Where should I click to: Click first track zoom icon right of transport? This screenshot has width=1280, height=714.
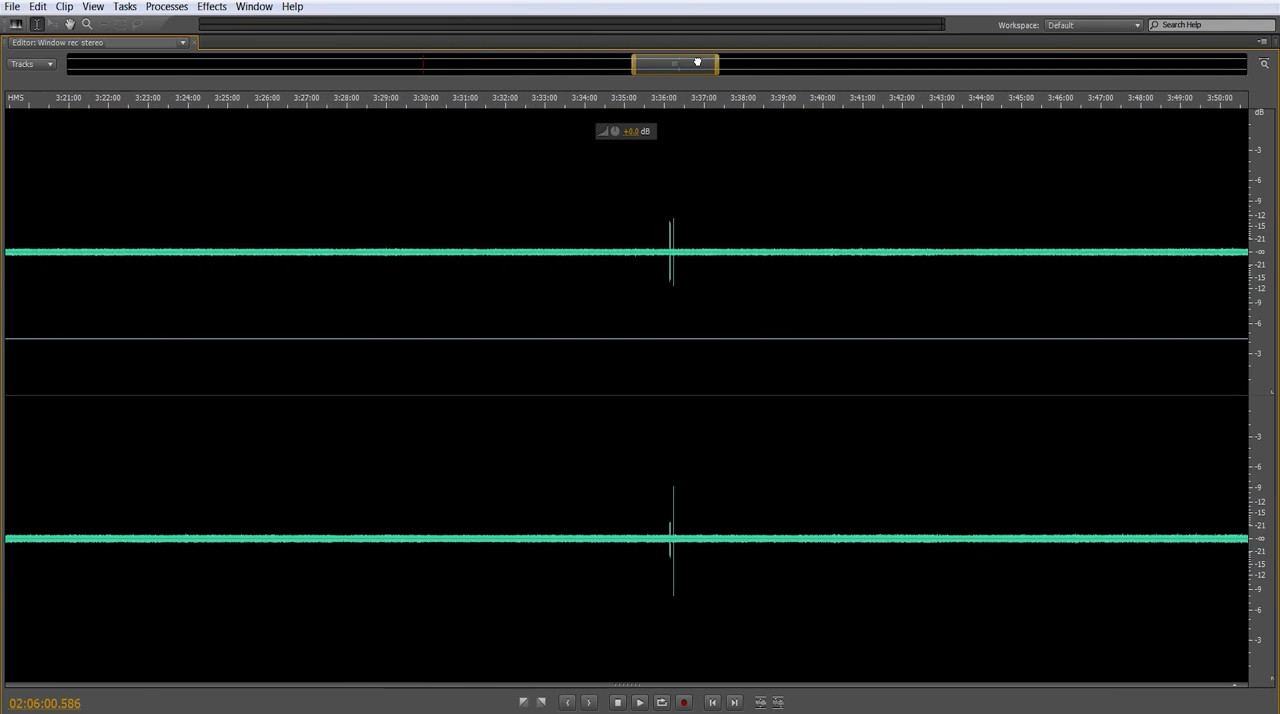[x=760, y=703]
